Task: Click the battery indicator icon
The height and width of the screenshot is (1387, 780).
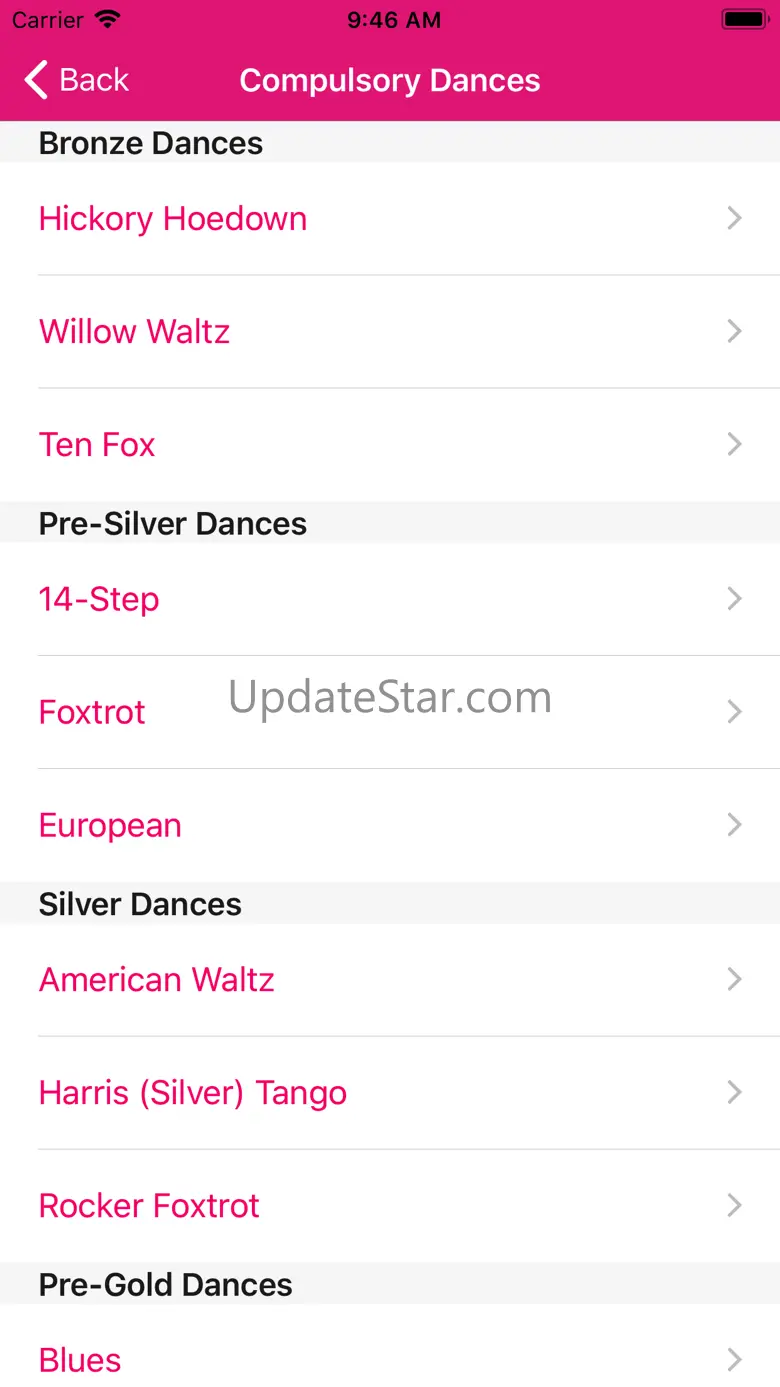Action: click(744, 20)
